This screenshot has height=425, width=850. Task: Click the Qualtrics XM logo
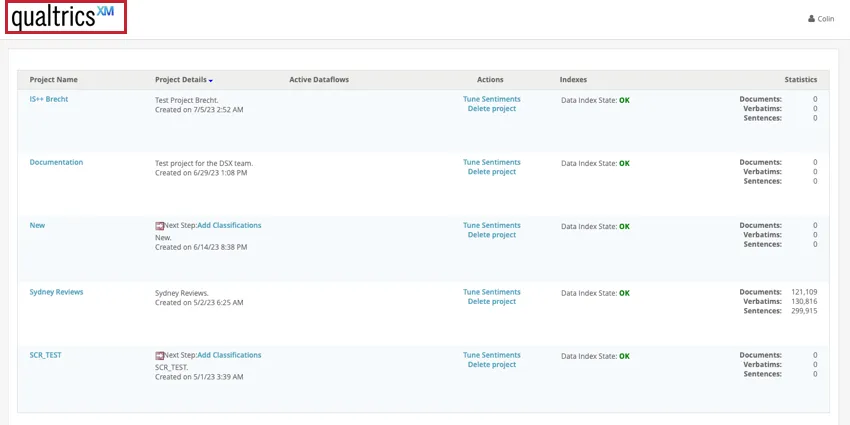pos(63,17)
